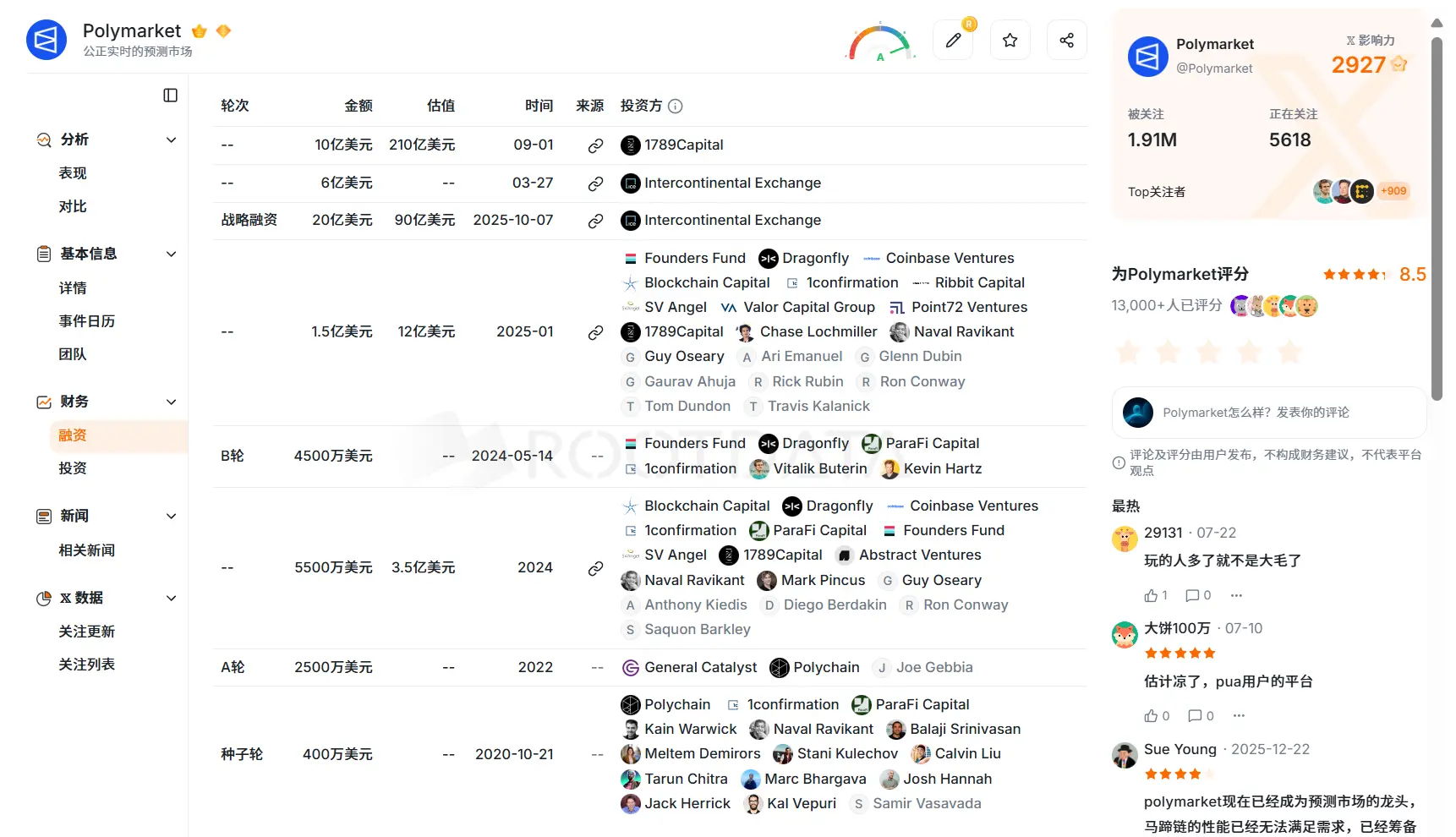Click the Polymarket X profile avatar
The image size is (1456, 837).
pyautogui.click(x=1147, y=57)
